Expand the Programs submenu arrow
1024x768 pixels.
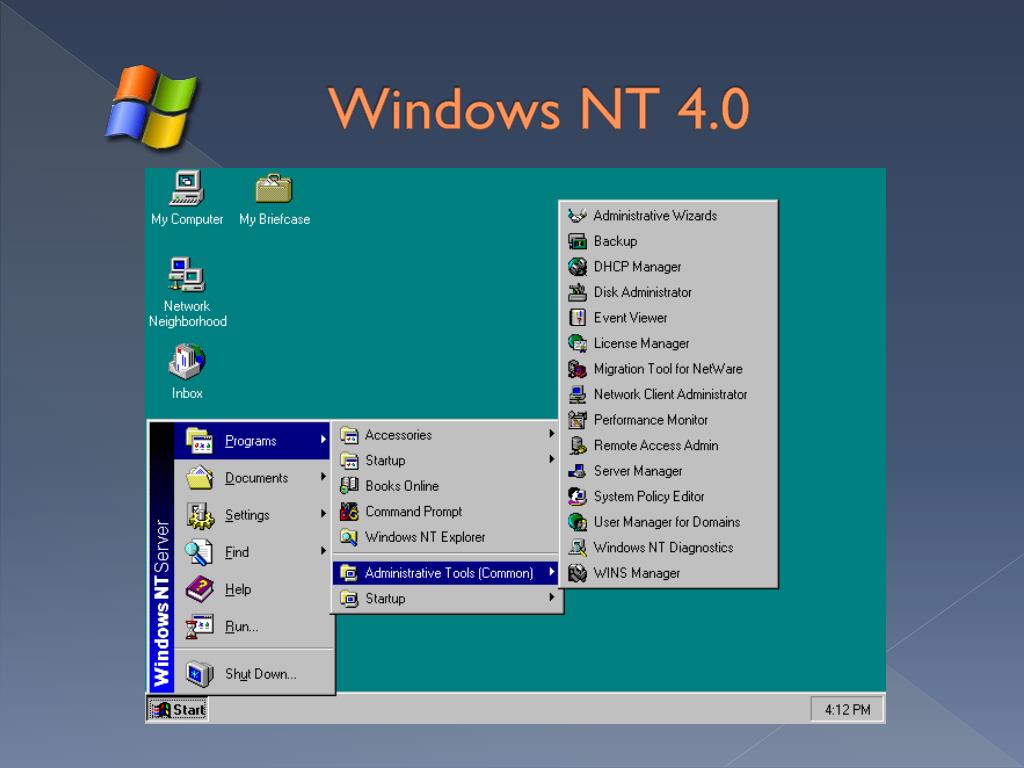click(323, 440)
